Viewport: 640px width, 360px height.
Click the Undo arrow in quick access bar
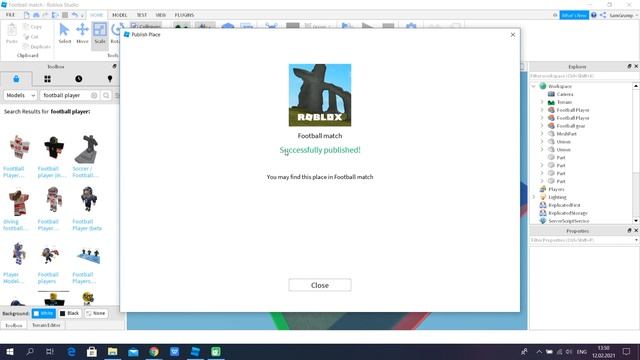click(x=75, y=15)
